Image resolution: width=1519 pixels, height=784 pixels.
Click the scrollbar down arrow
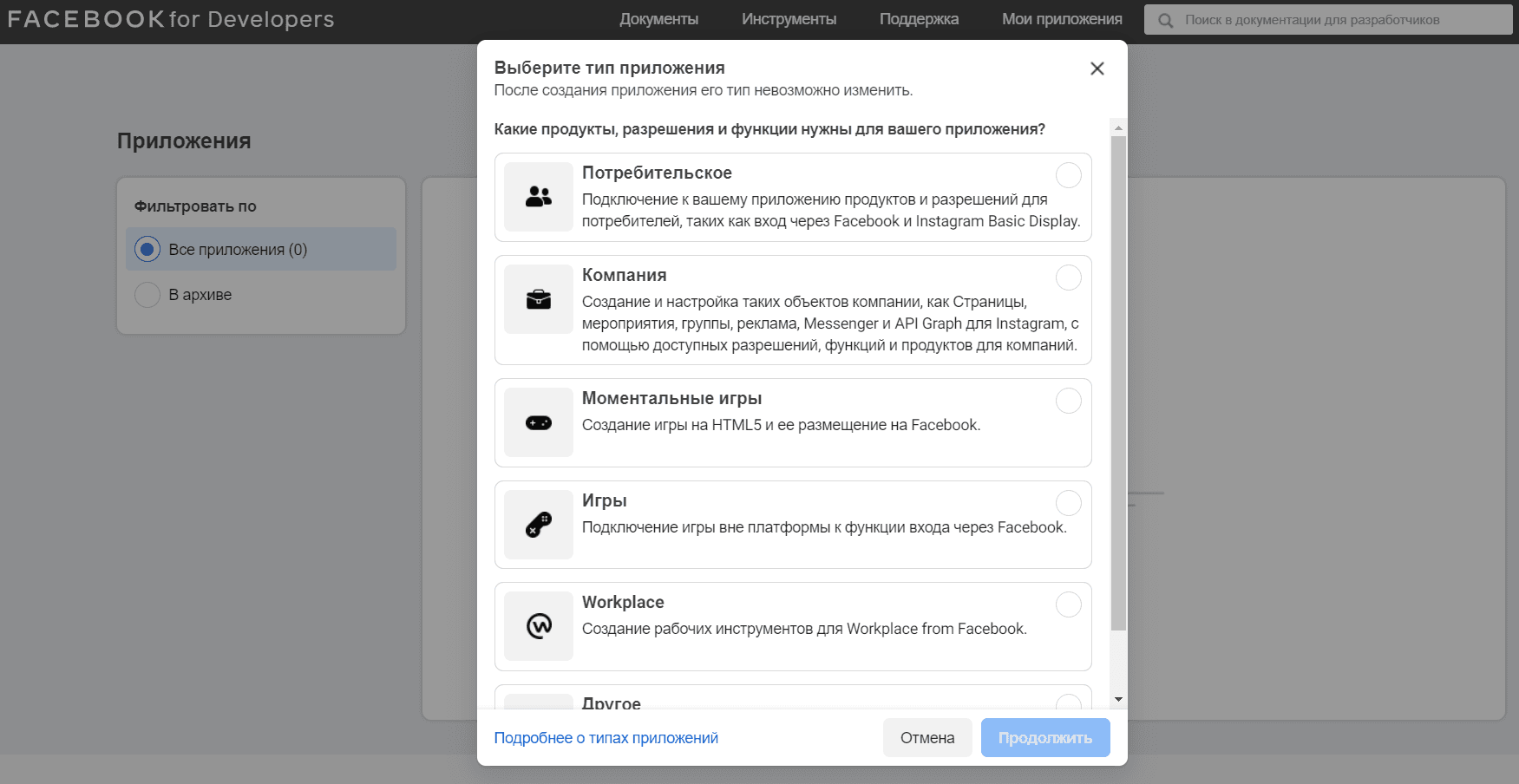(1118, 699)
